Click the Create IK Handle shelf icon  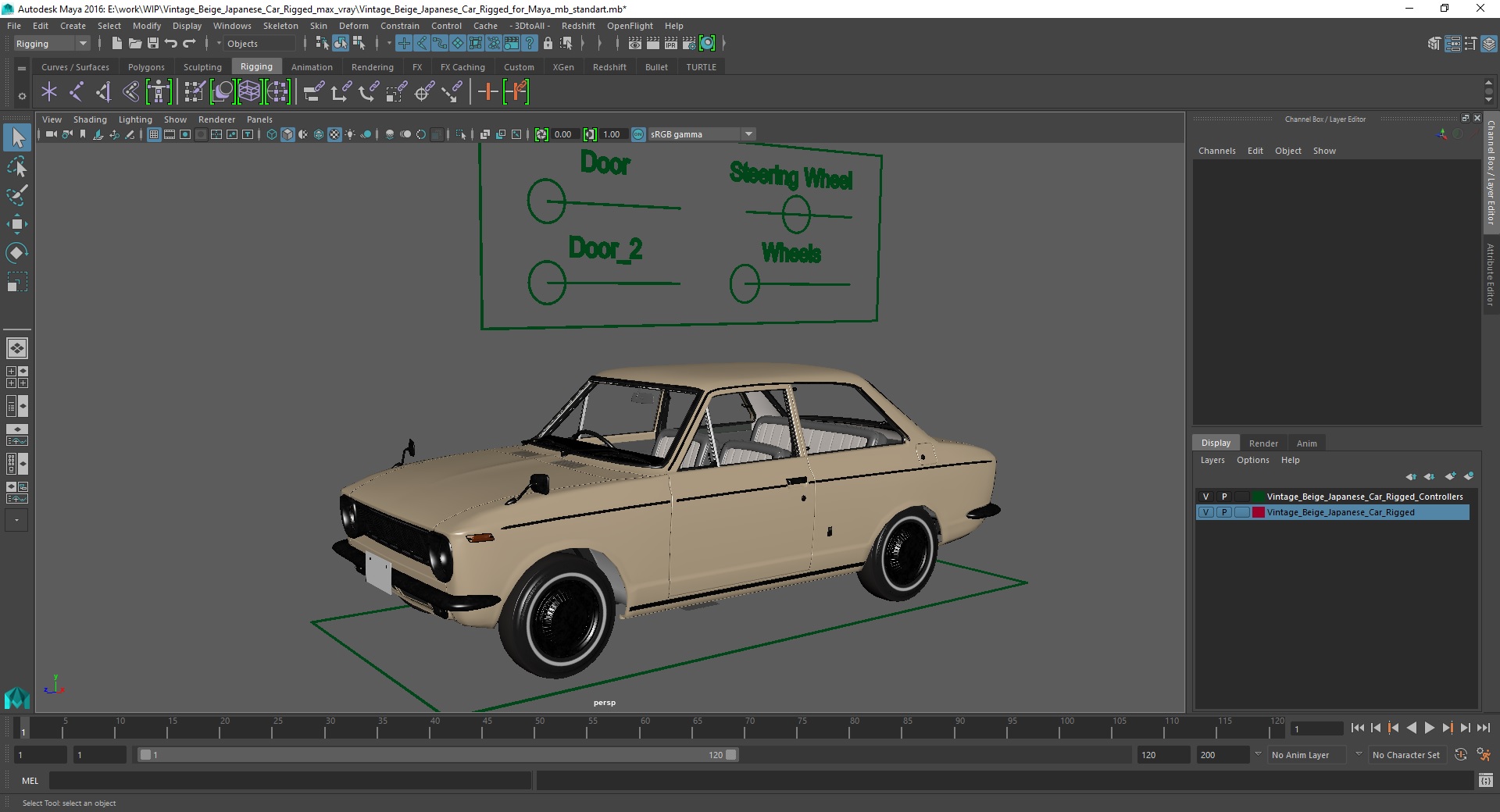tap(104, 92)
